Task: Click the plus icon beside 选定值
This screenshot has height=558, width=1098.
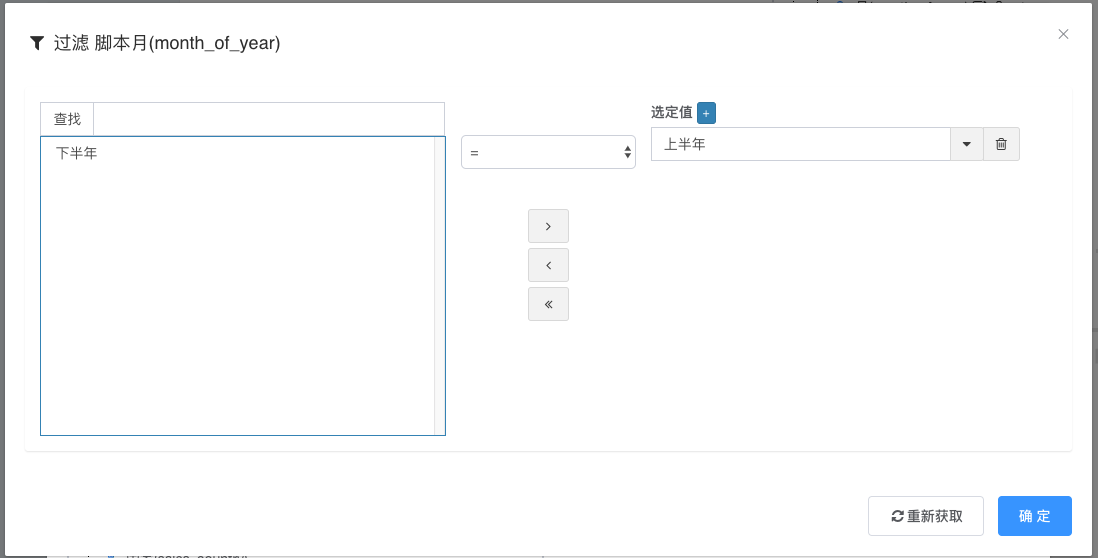Action: coord(706,113)
